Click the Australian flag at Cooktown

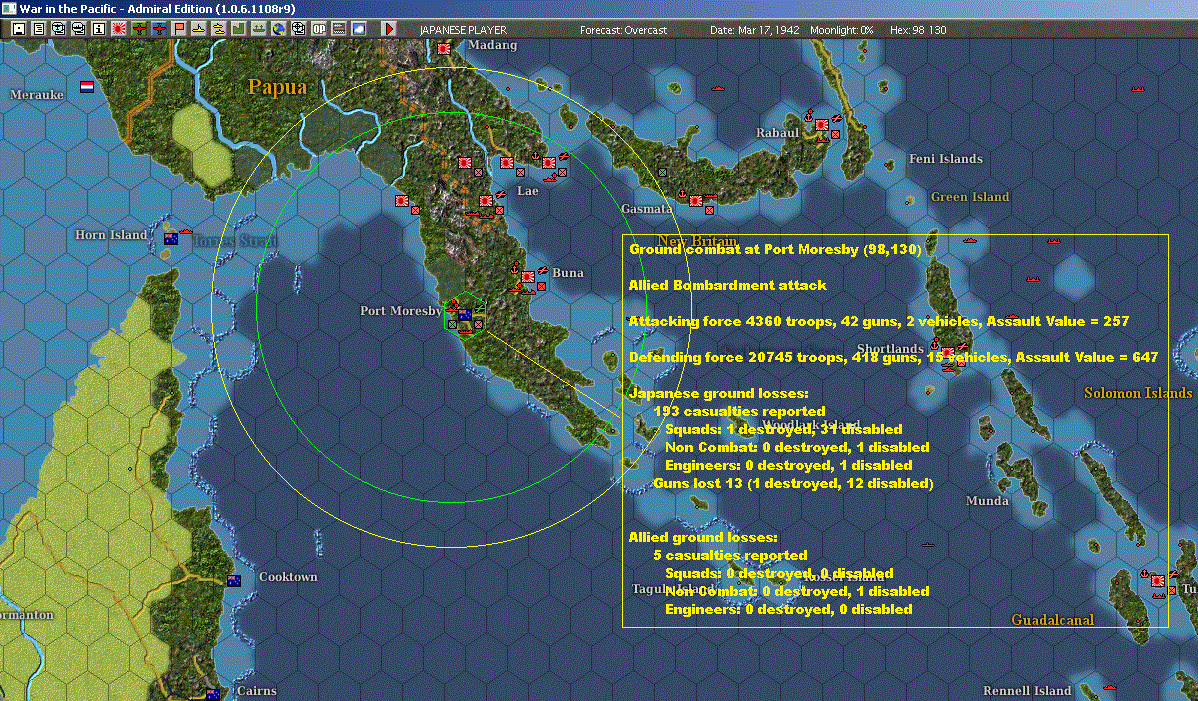[x=234, y=581]
